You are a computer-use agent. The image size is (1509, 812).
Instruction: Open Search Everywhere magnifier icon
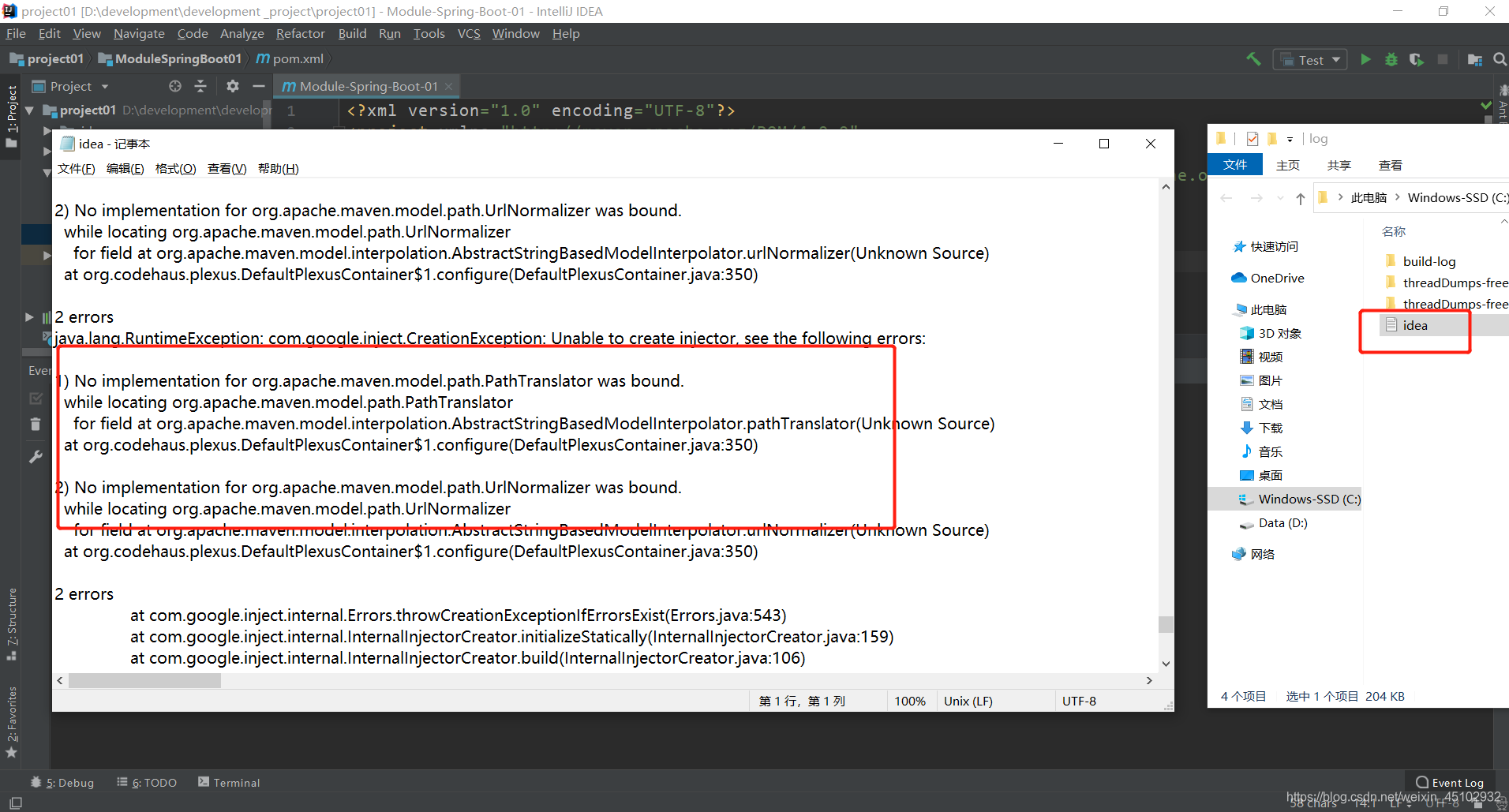click(x=1500, y=59)
